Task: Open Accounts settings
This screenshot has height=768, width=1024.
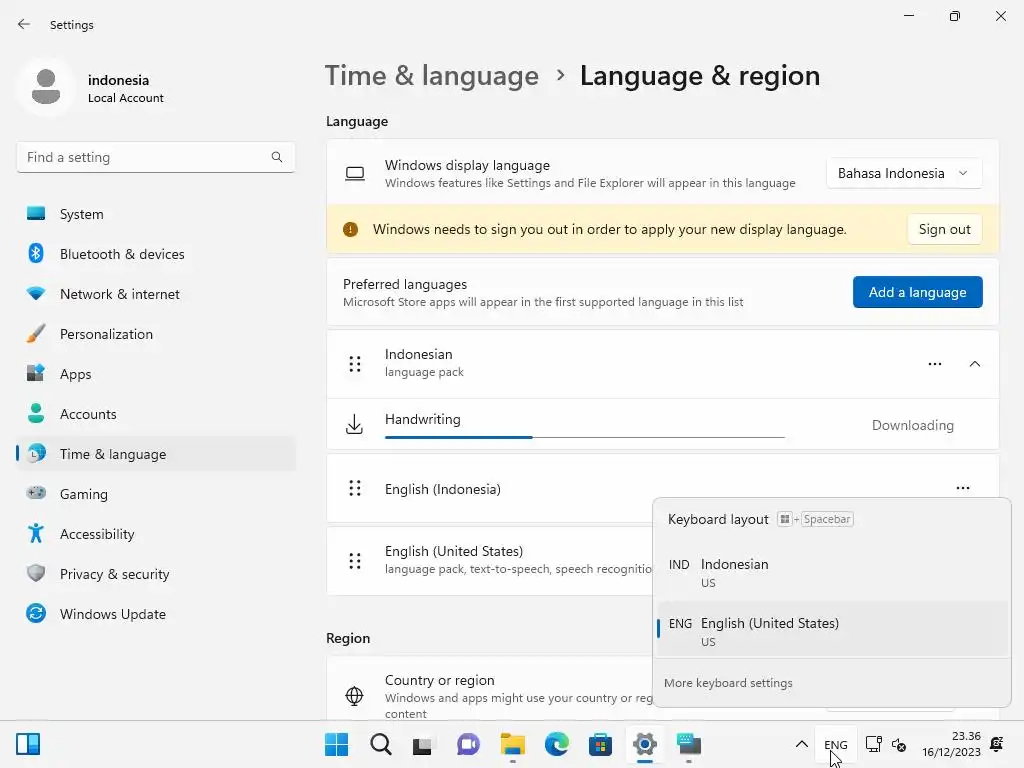Action: click(155, 414)
